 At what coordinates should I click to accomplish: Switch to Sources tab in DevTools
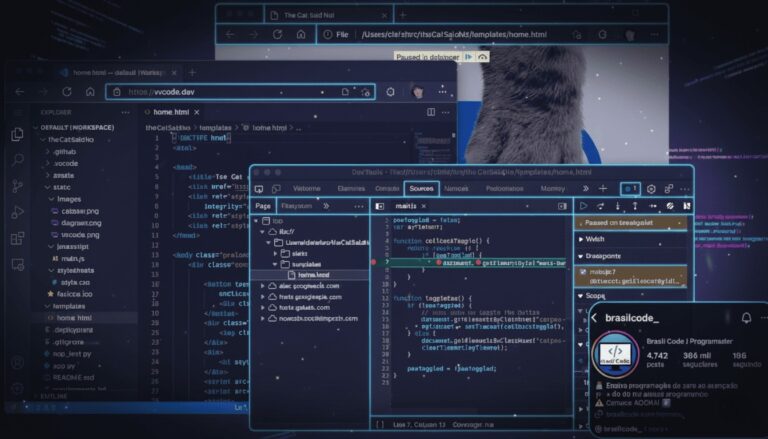pyautogui.click(x=421, y=189)
